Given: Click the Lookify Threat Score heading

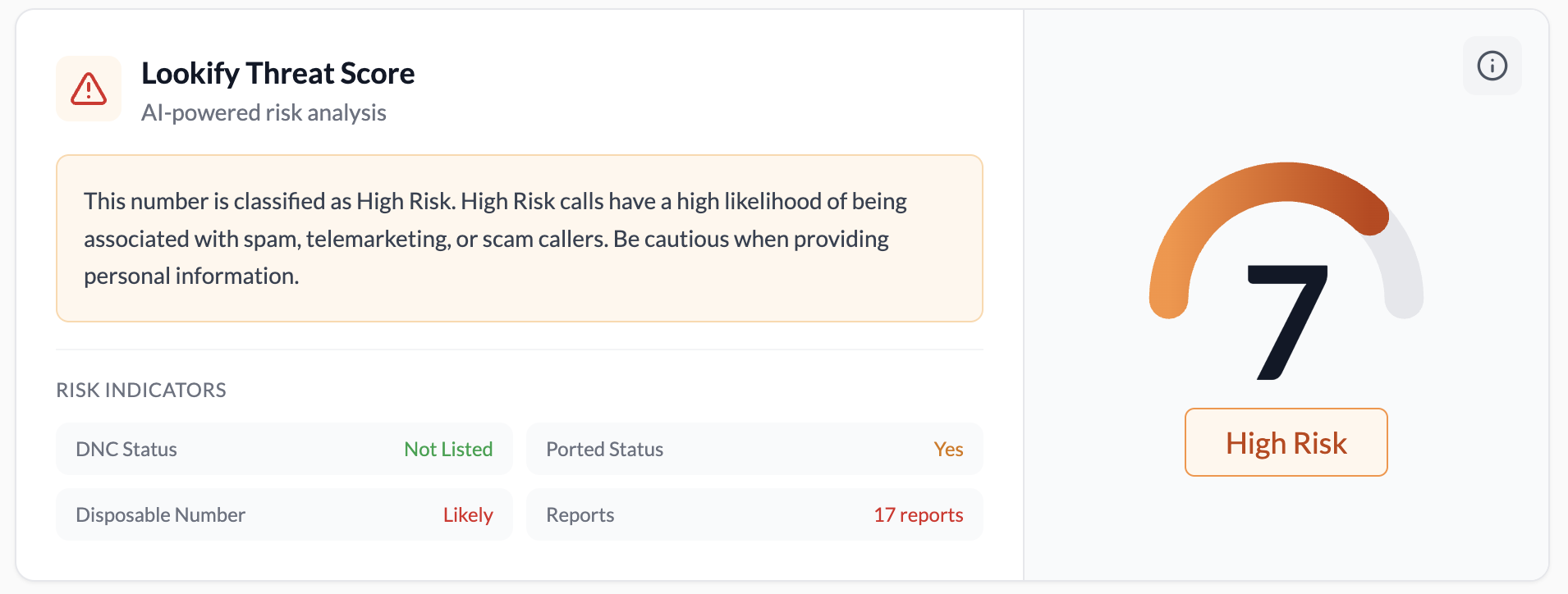Looking at the screenshot, I should (277, 73).
